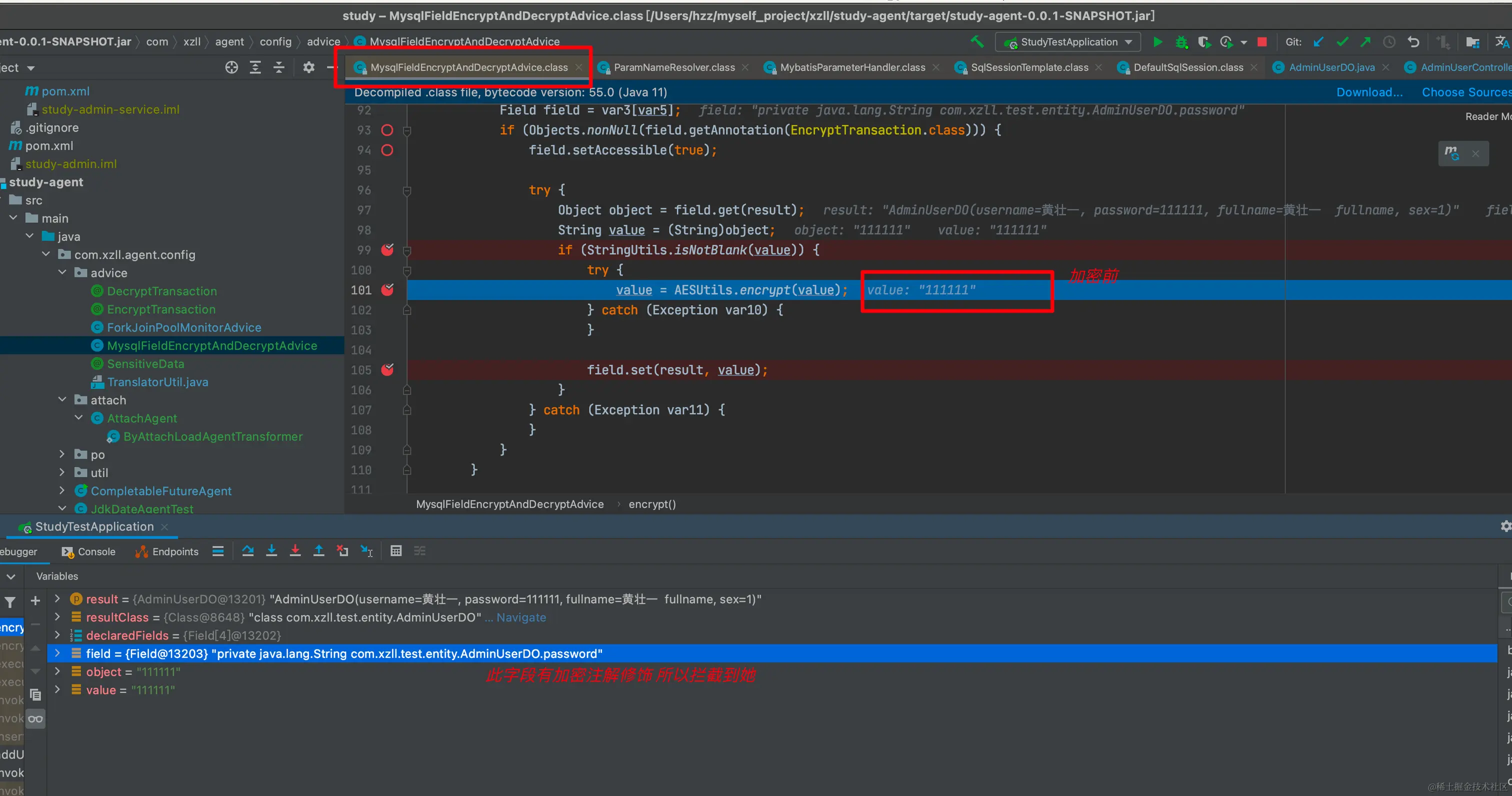Open Project Structure folder icon in toolbar
1512x796 pixels.
coord(1472,41)
